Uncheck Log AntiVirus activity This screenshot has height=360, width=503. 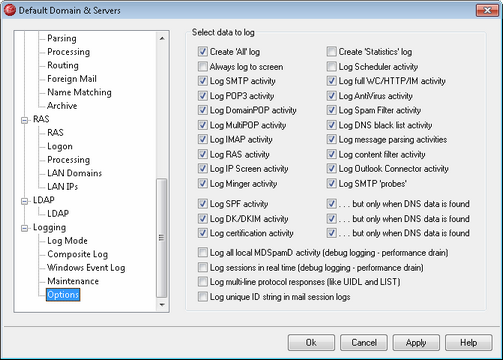click(331, 96)
